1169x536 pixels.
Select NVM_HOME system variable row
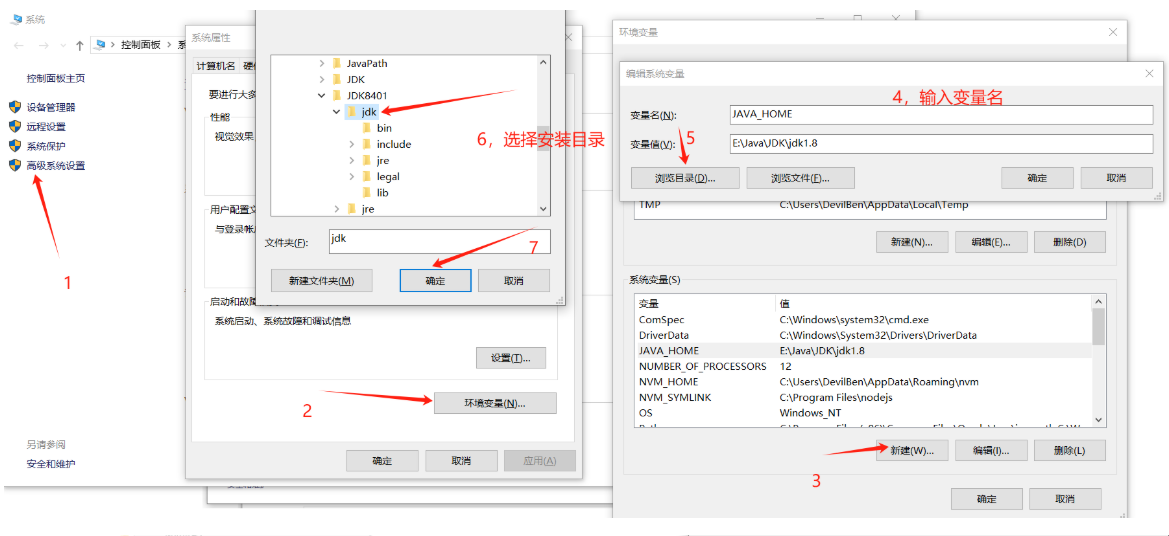863,382
